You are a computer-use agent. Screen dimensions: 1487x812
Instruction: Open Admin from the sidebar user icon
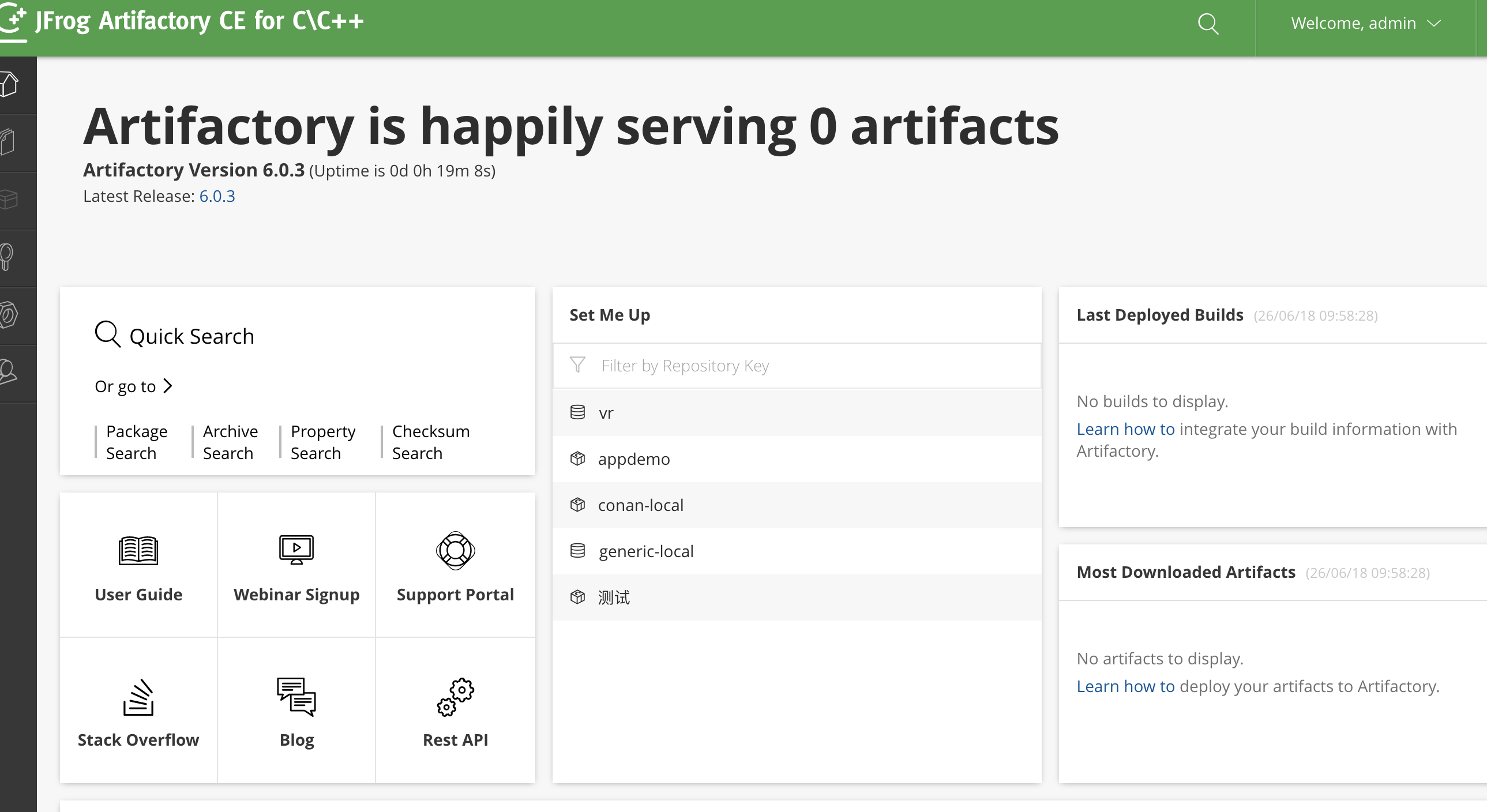pyautogui.click(x=9, y=372)
